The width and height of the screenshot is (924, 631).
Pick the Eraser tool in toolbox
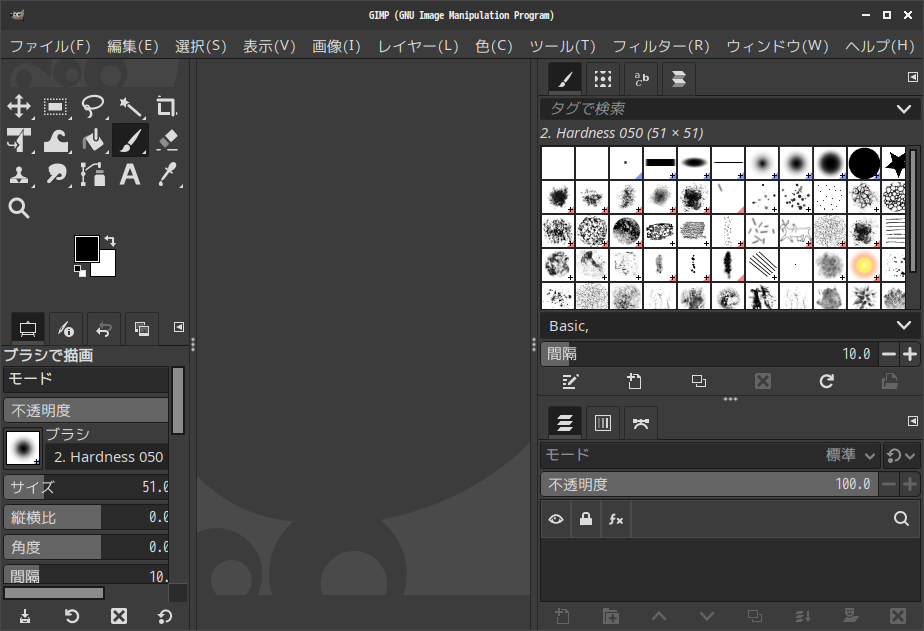(x=167, y=140)
